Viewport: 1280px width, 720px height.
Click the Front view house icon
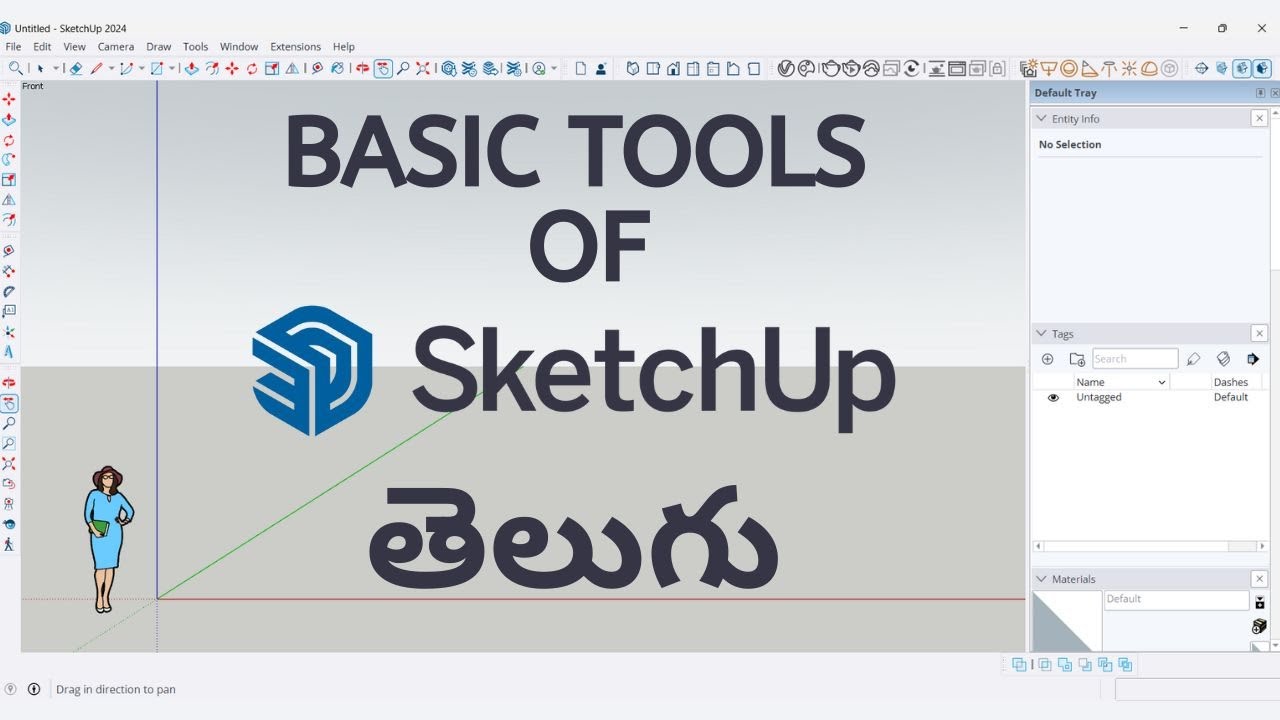click(673, 69)
